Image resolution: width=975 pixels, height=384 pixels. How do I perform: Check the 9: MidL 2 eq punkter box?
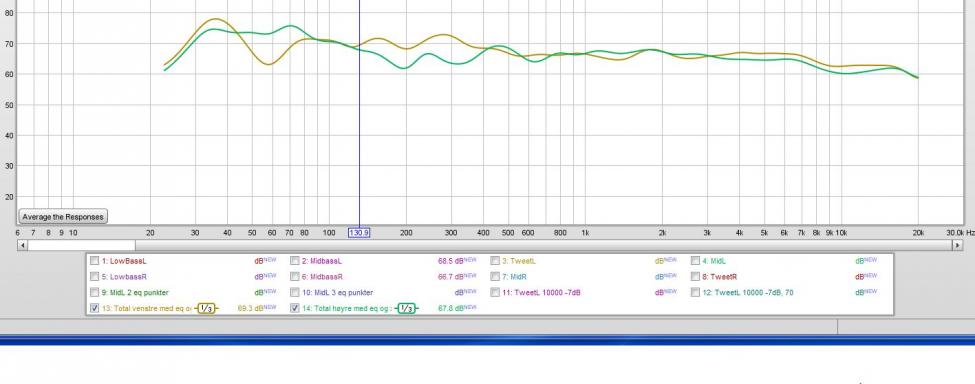[94, 292]
